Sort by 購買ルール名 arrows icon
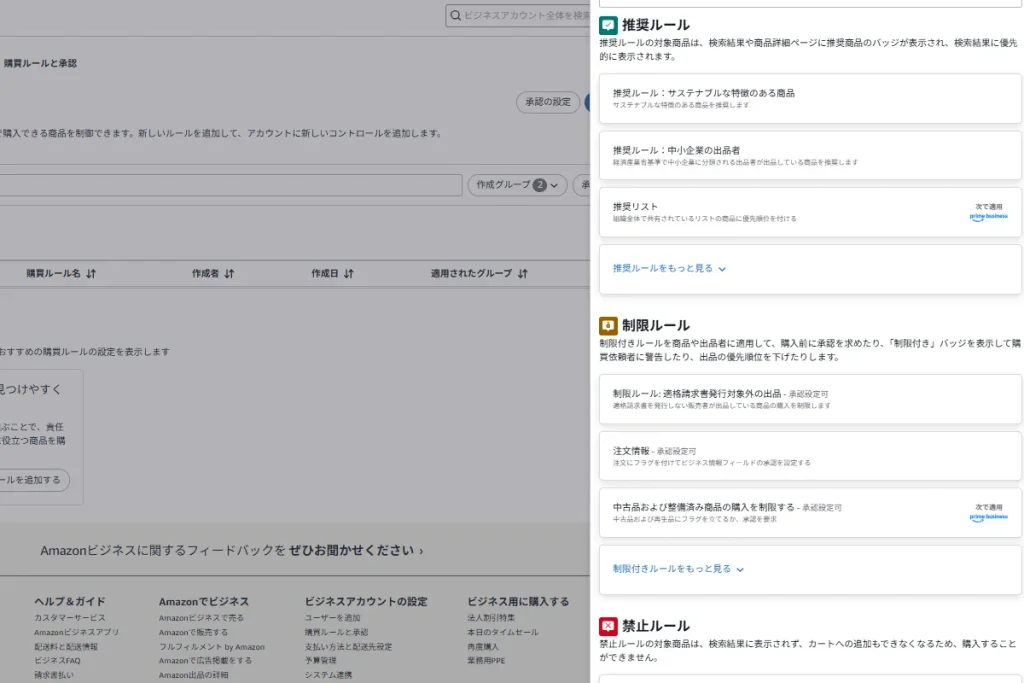This screenshot has width=1024, height=683. pyautogui.click(x=91, y=274)
